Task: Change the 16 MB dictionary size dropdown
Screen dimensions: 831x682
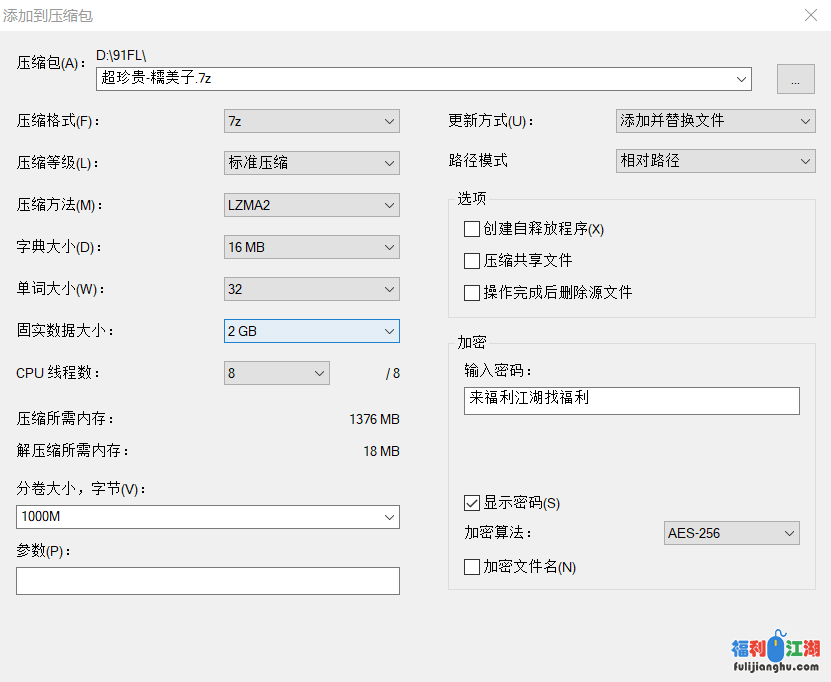Action: [x=311, y=247]
